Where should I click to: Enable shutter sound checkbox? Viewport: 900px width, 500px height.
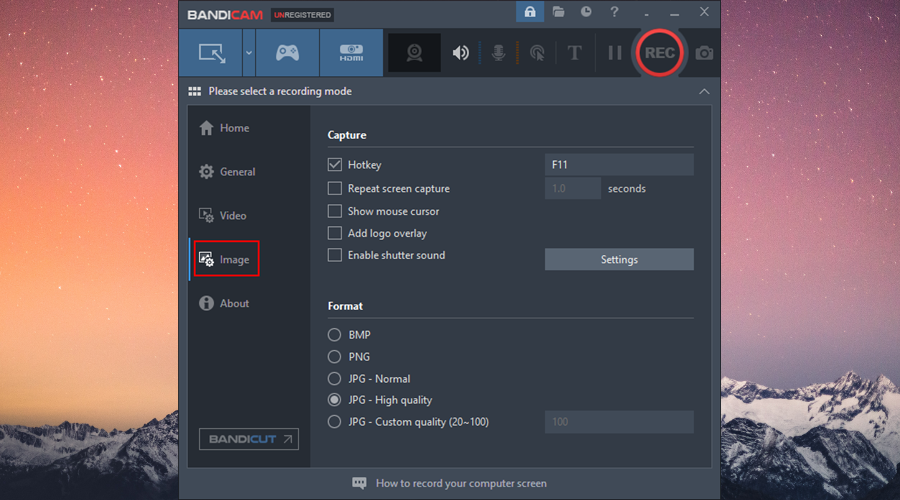(x=335, y=255)
